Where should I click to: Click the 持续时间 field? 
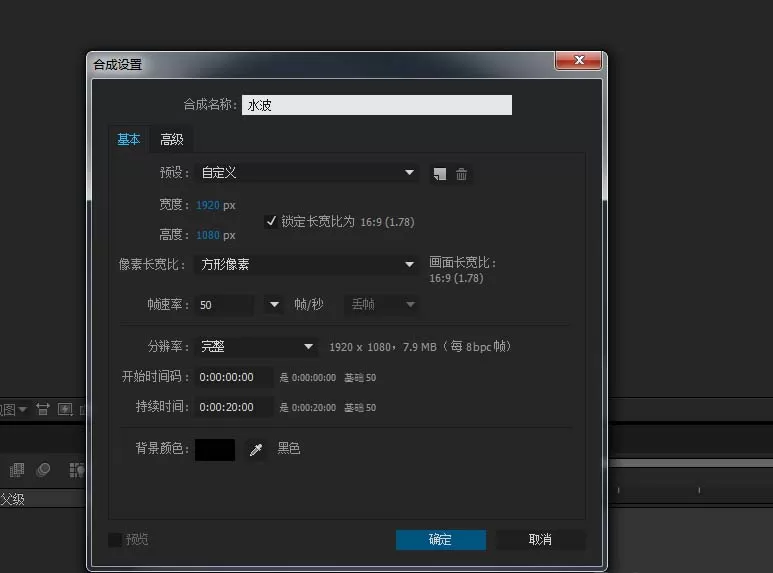click(234, 407)
